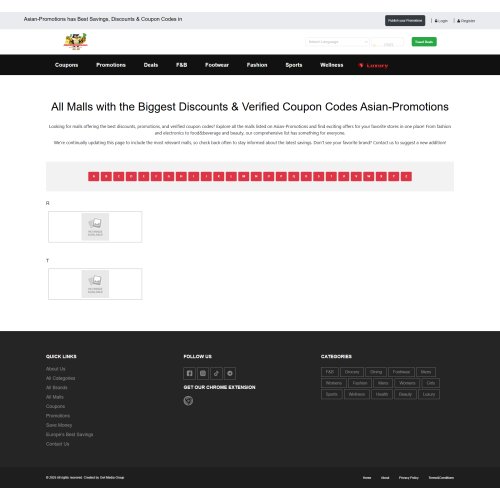Select Fashion tag in footer Categories
The image size is (500, 500).
(x=360, y=383)
